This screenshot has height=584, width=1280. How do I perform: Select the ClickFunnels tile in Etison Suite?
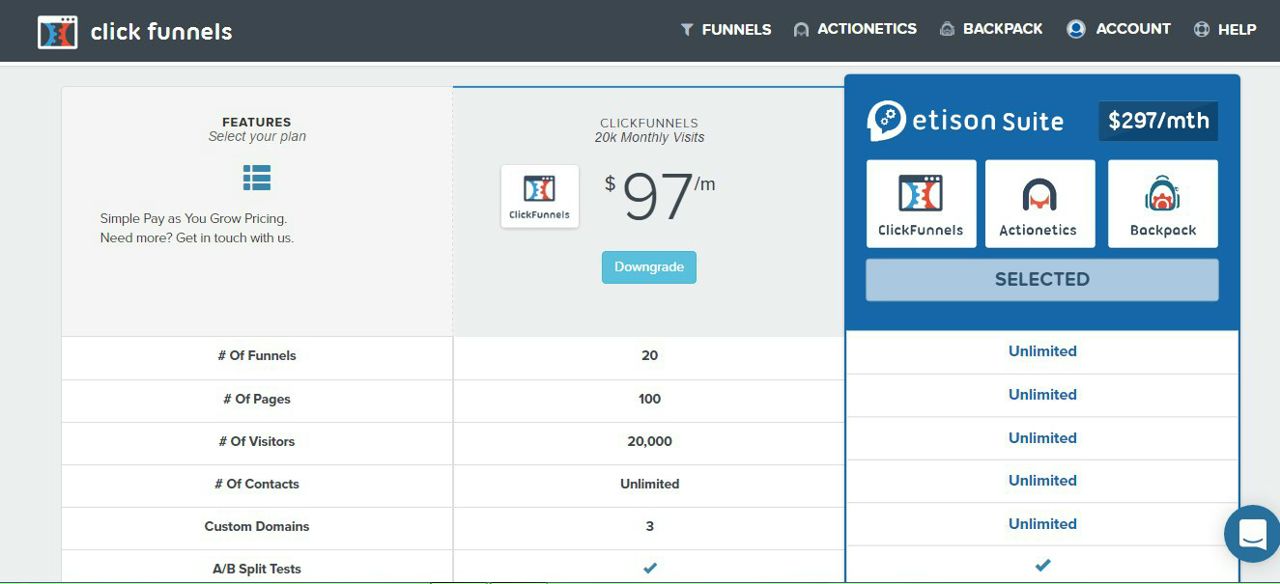921,204
